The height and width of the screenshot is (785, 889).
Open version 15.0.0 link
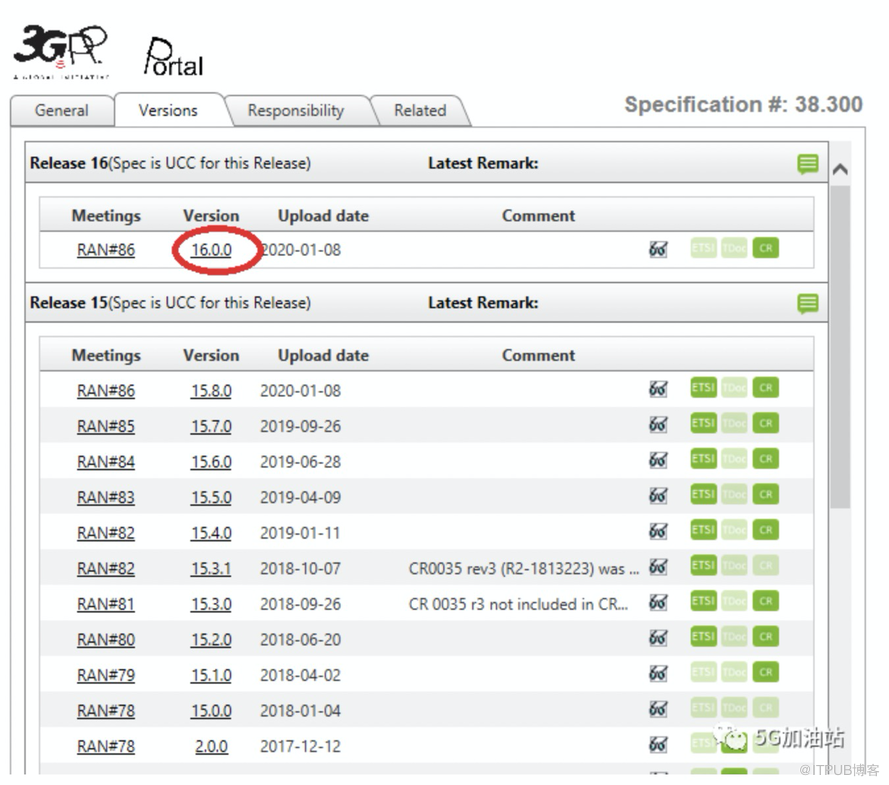[x=211, y=711]
